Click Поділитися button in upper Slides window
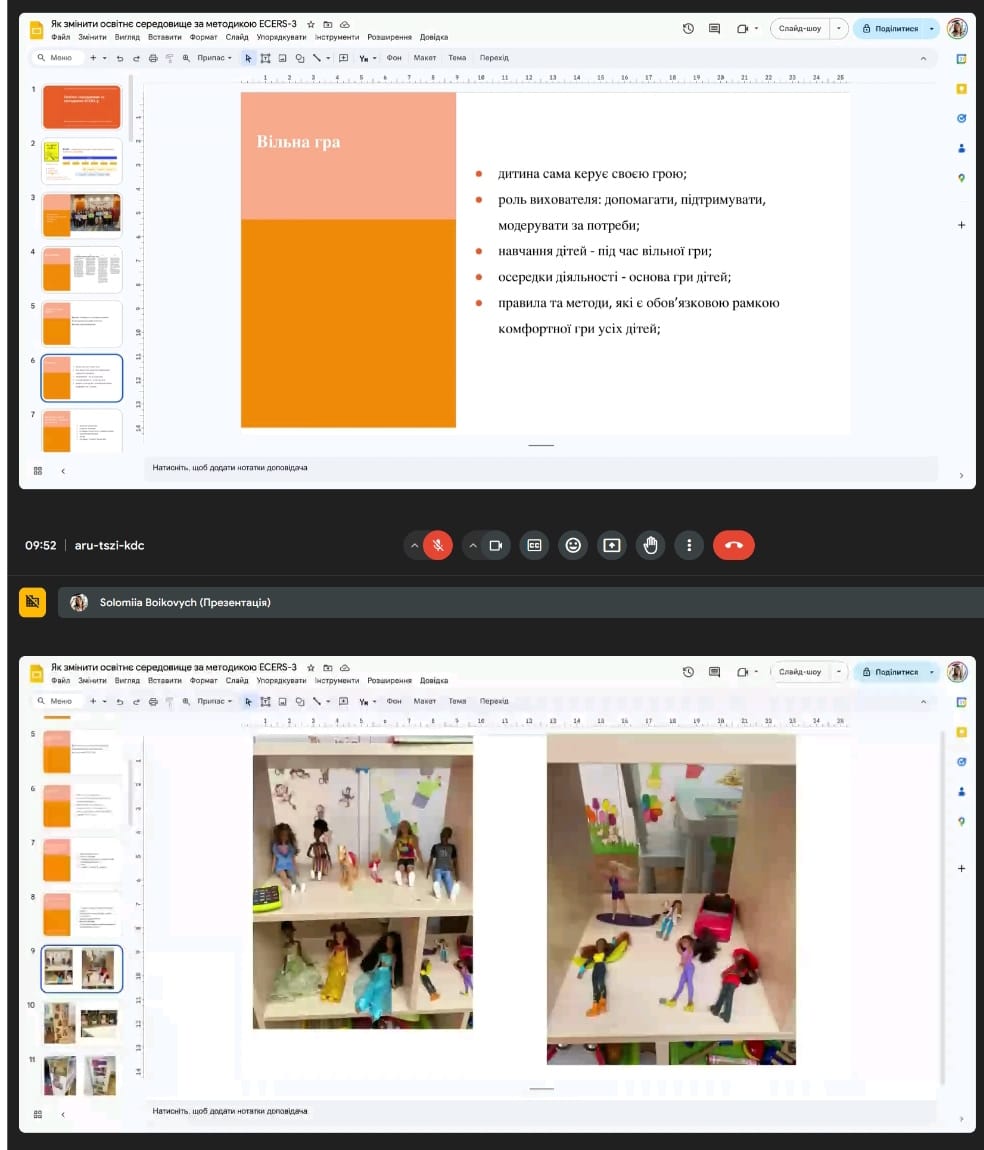The width and height of the screenshot is (984, 1150). click(x=889, y=29)
